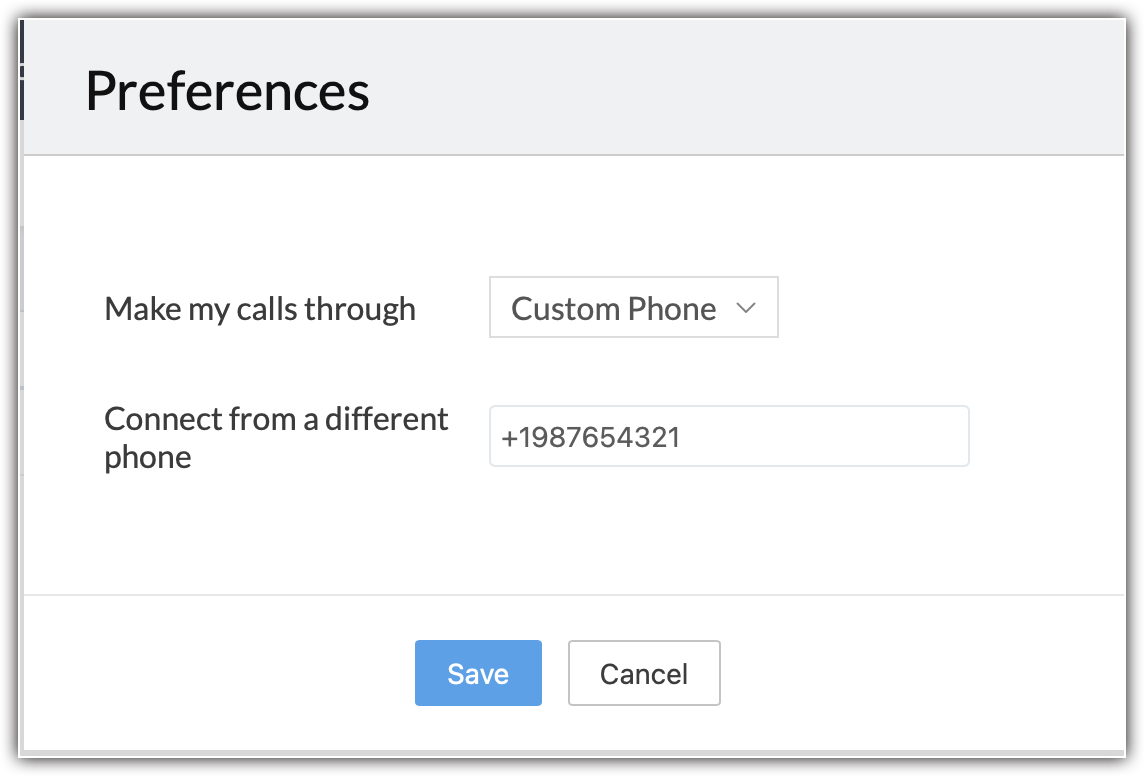Screen dimensions: 1144x776
Task: Click the word "Save" on blue button
Action: pos(478,674)
